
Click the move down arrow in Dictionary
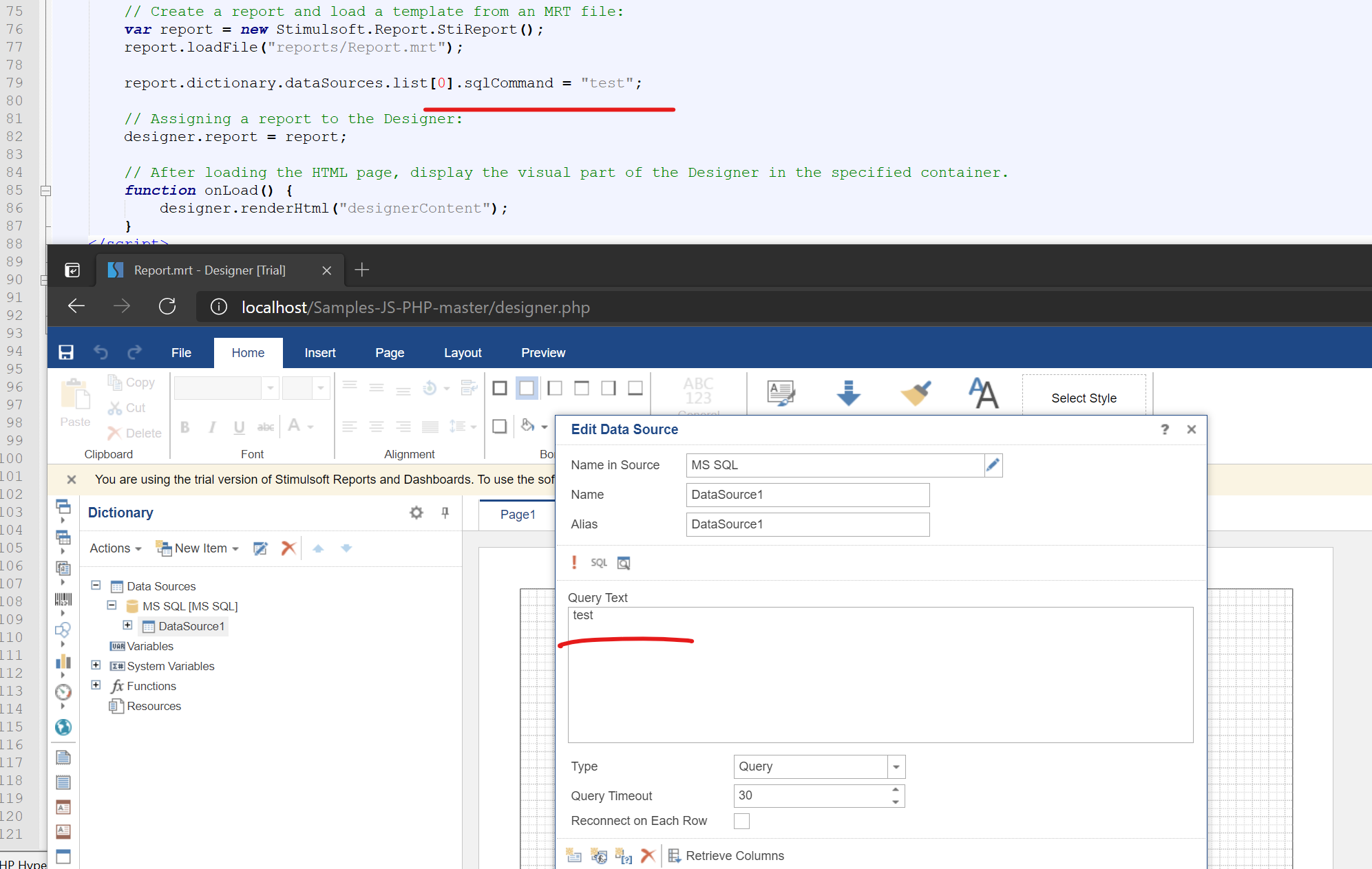(346, 548)
